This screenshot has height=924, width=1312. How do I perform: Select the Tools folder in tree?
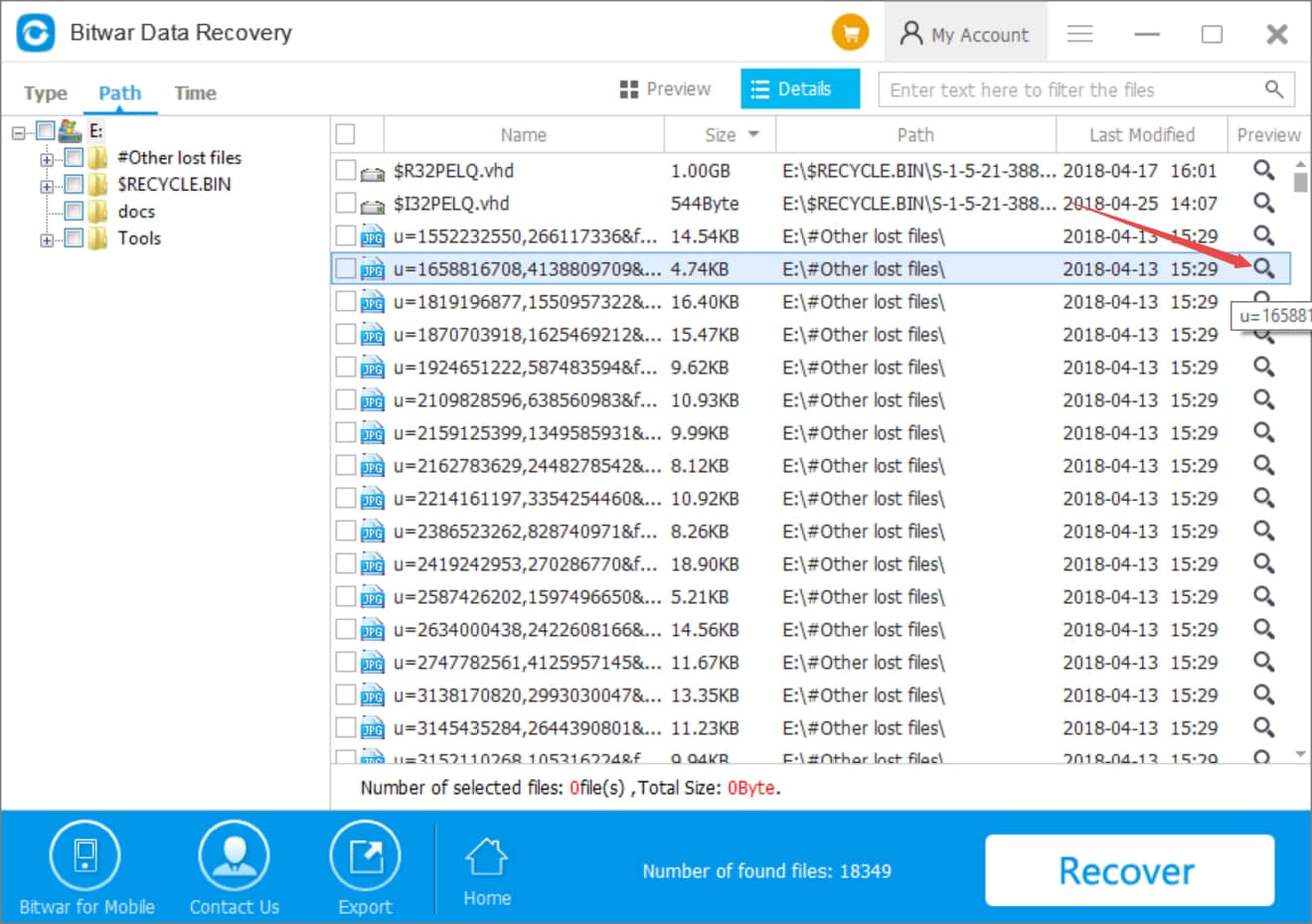(139, 237)
